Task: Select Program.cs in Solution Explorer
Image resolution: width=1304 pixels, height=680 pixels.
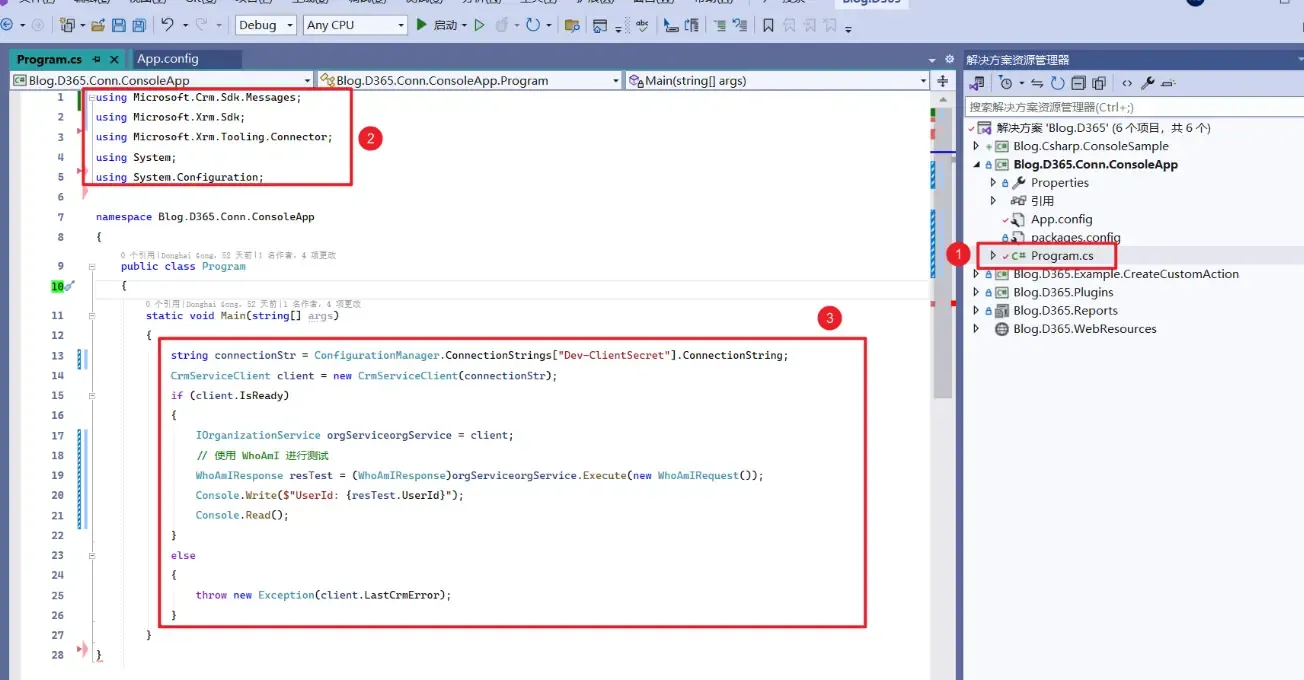Action: coord(1062,256)
